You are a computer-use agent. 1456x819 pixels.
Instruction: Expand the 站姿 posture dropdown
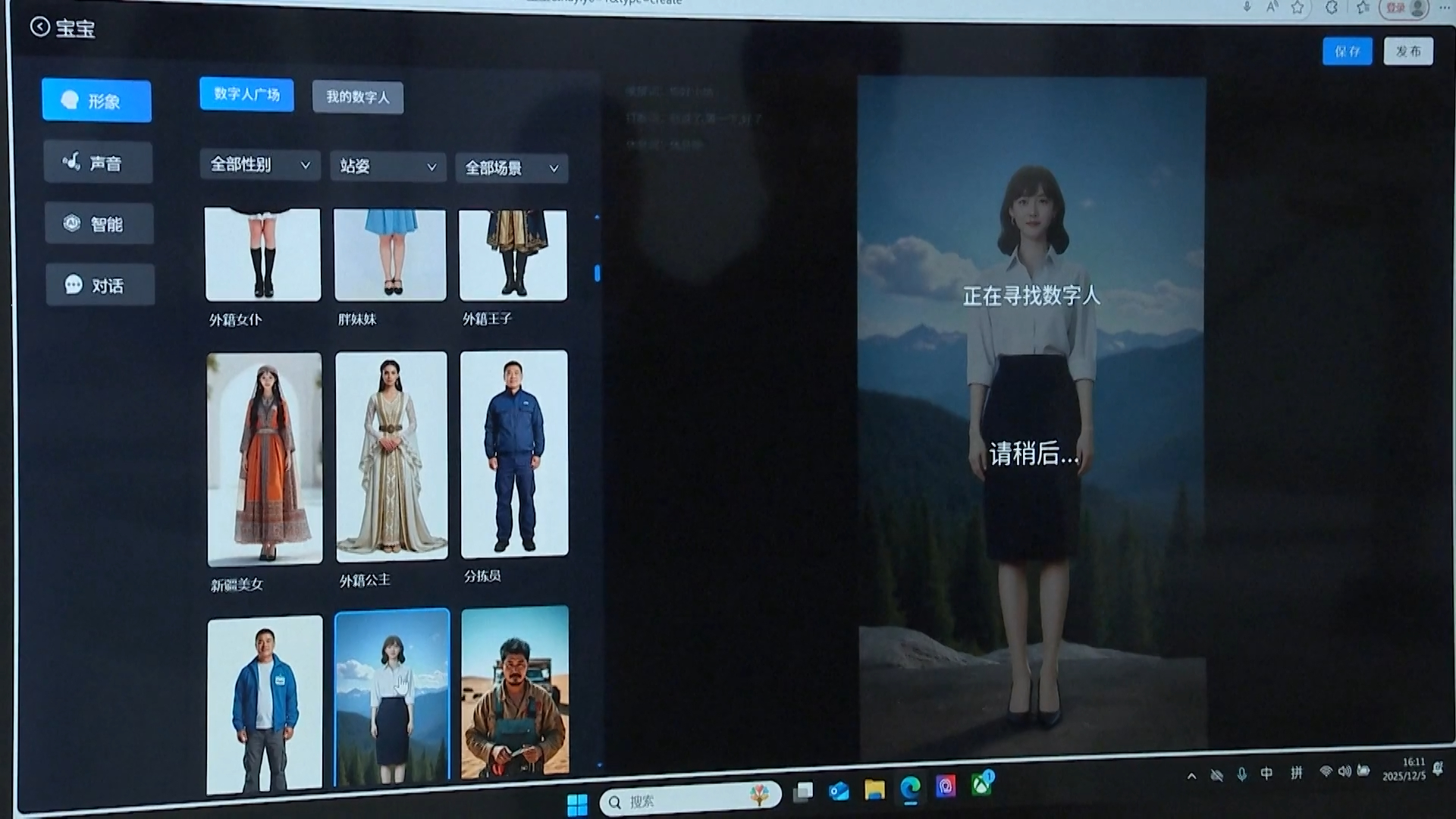(x=388, y=166)
